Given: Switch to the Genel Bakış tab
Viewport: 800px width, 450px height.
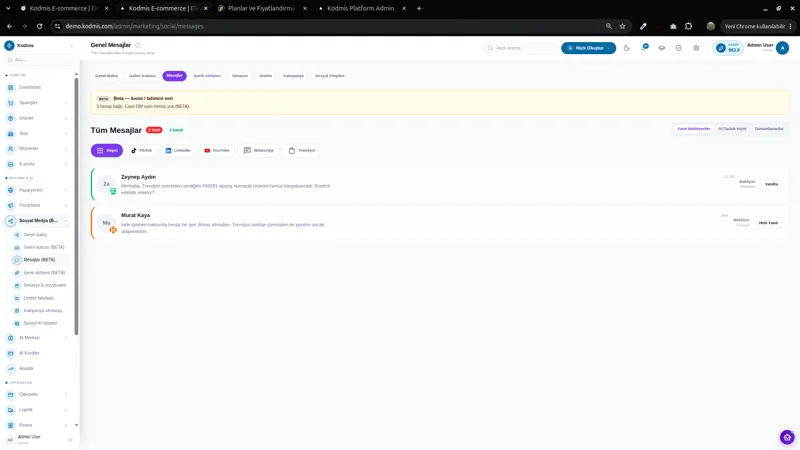Looking at the screenshot, I should pos(106,76).
